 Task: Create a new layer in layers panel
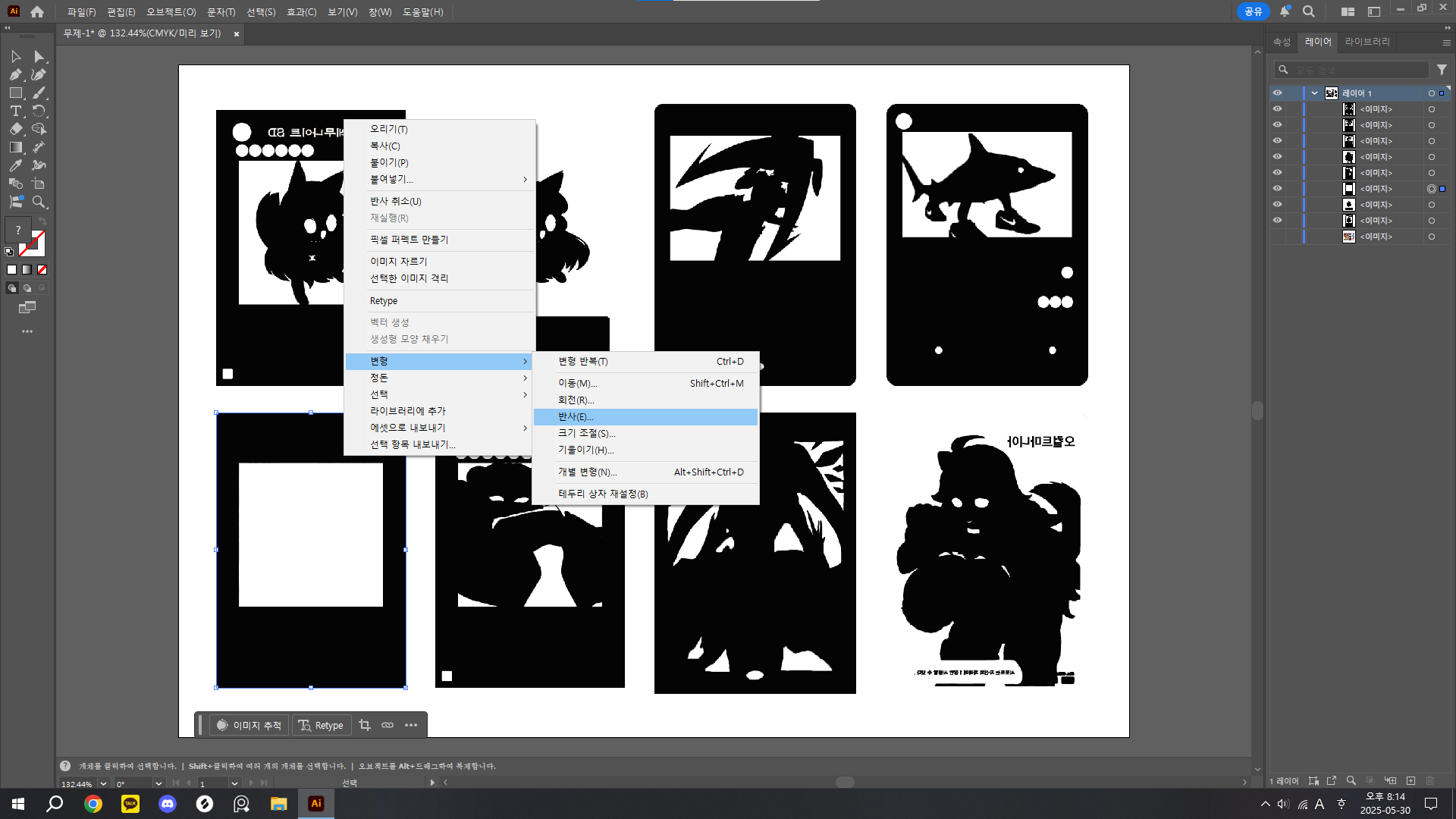[x=1410, y=781]
